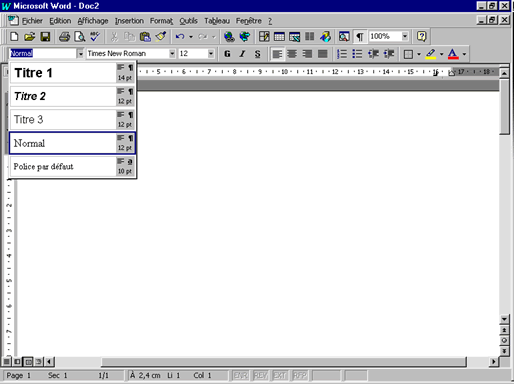The height and width of the screenshot is (385, 515).
Task: Open the Edition menu
Action: (60, 21)
